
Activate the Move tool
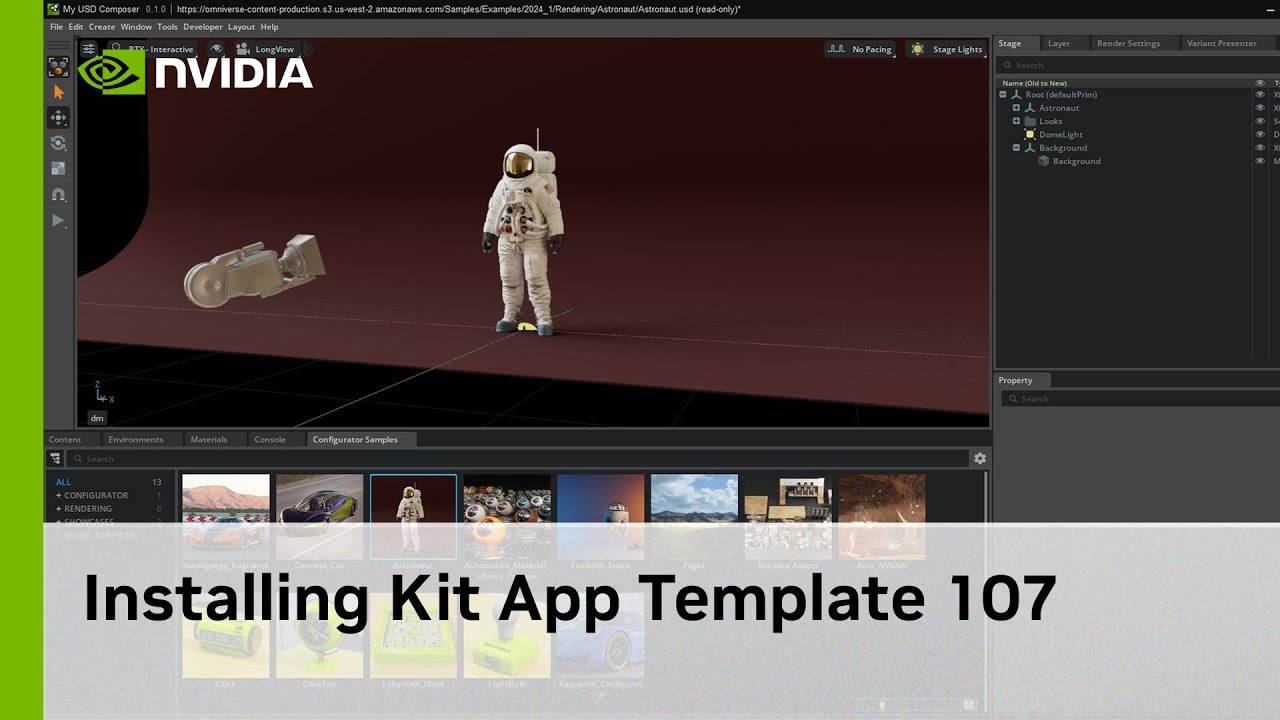58,117
